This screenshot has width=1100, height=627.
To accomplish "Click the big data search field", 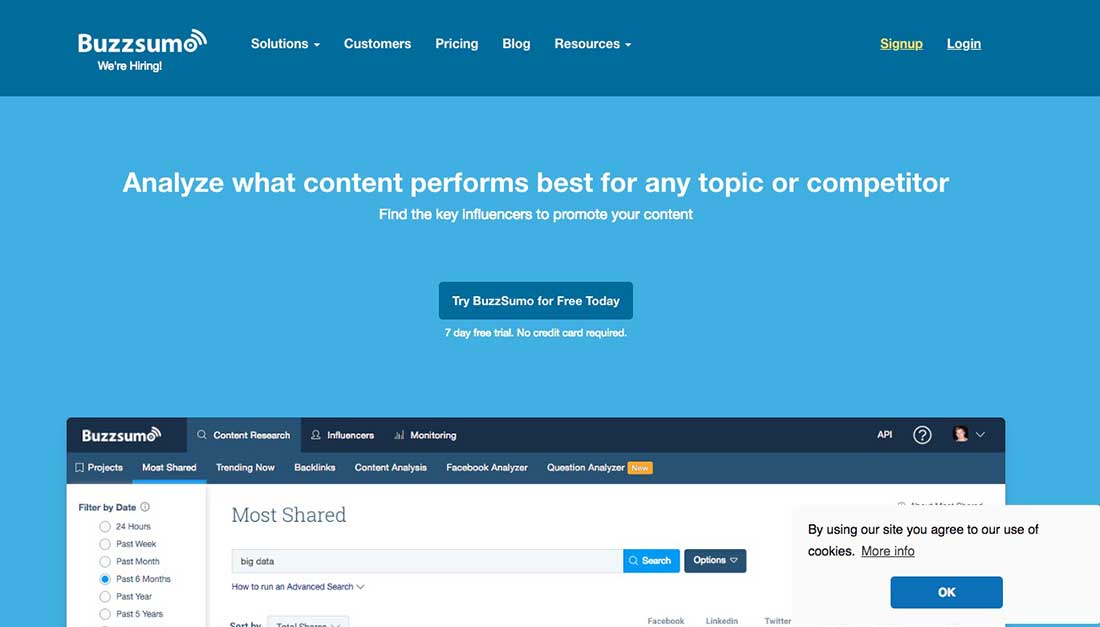I will pos(427,560).
